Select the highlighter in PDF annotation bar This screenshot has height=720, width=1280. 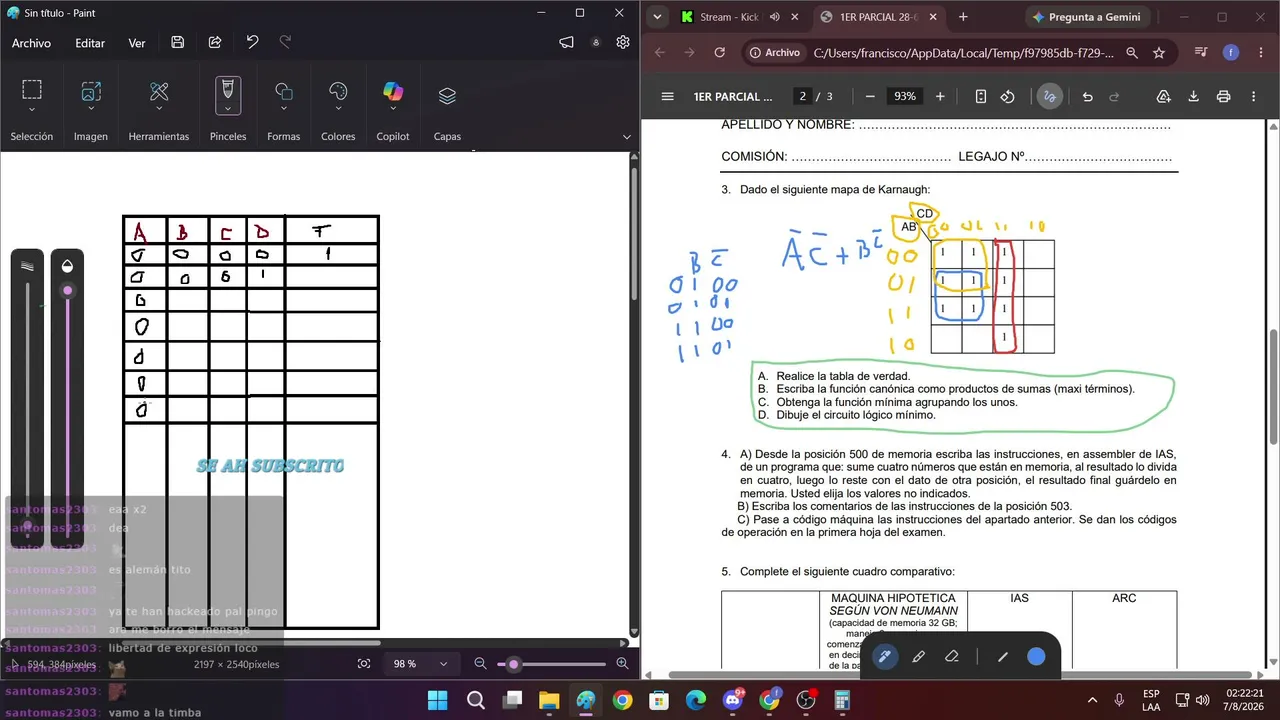[x=918, y=657]
